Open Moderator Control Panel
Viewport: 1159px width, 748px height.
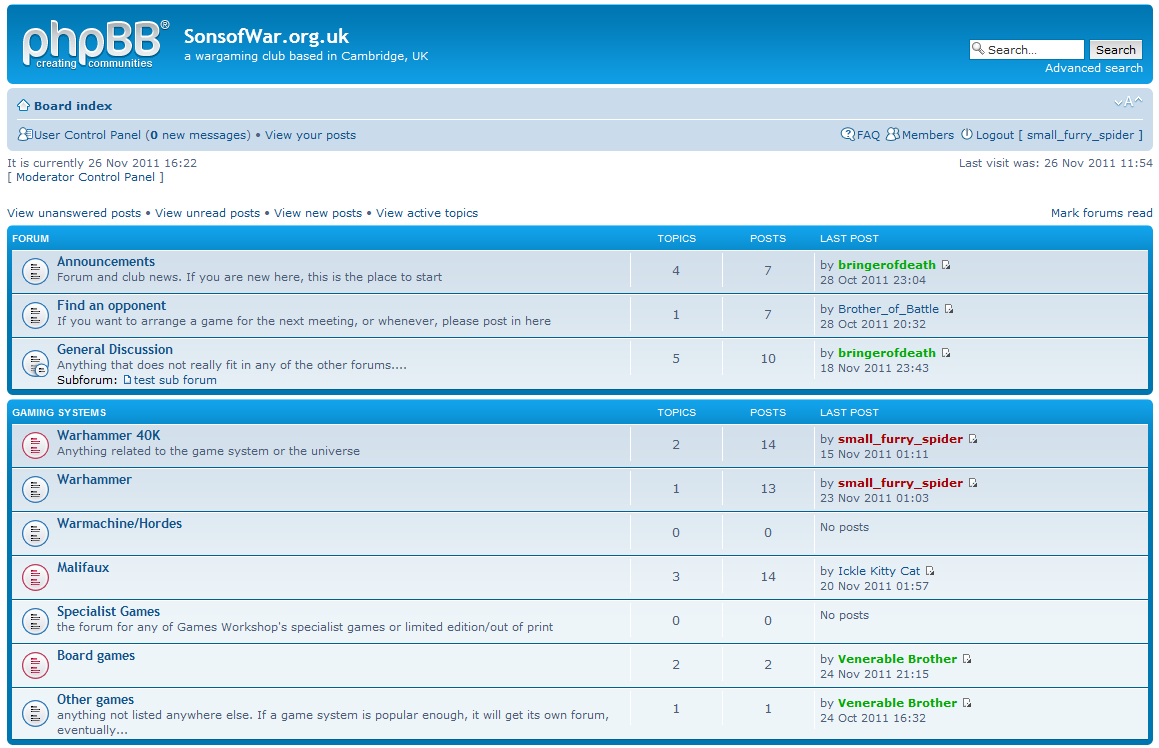tap(86, 177)
